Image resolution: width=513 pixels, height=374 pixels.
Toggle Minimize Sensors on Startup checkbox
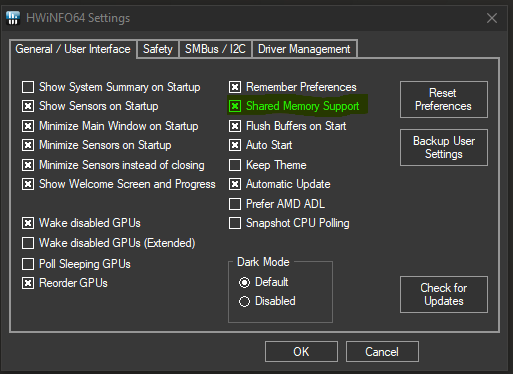28,145
